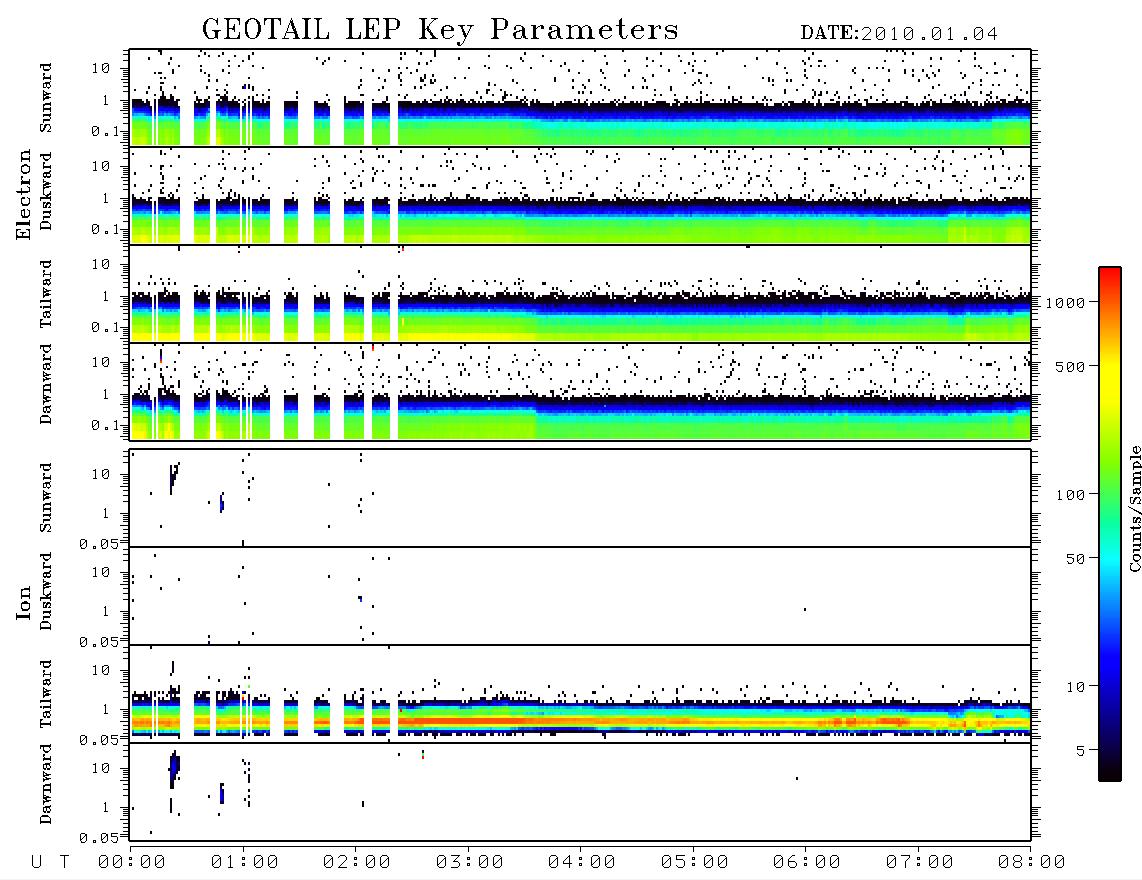Click the U T axis label

coord(50,862)
